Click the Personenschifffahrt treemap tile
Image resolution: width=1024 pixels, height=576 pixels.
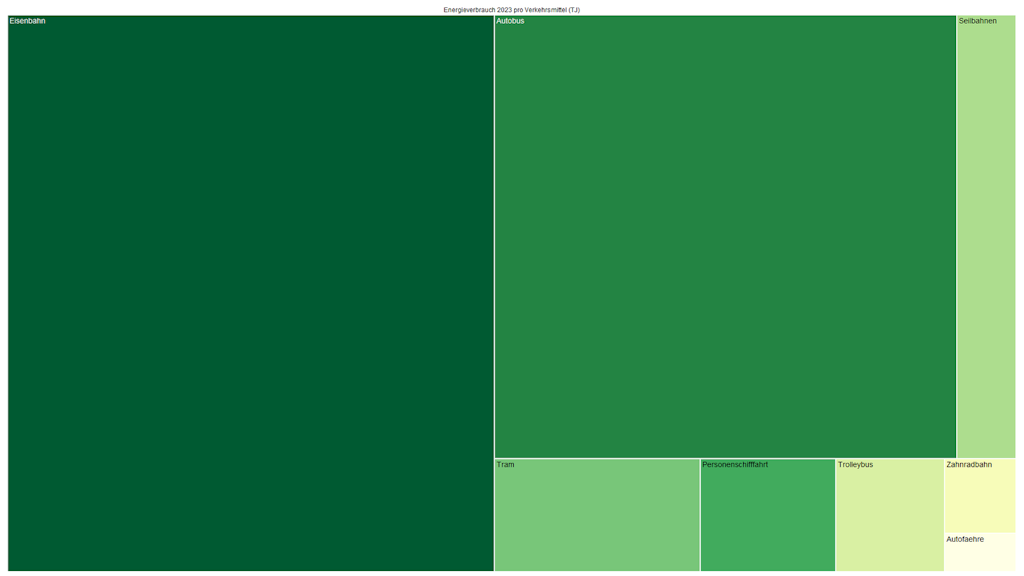[x=768, y=515]
